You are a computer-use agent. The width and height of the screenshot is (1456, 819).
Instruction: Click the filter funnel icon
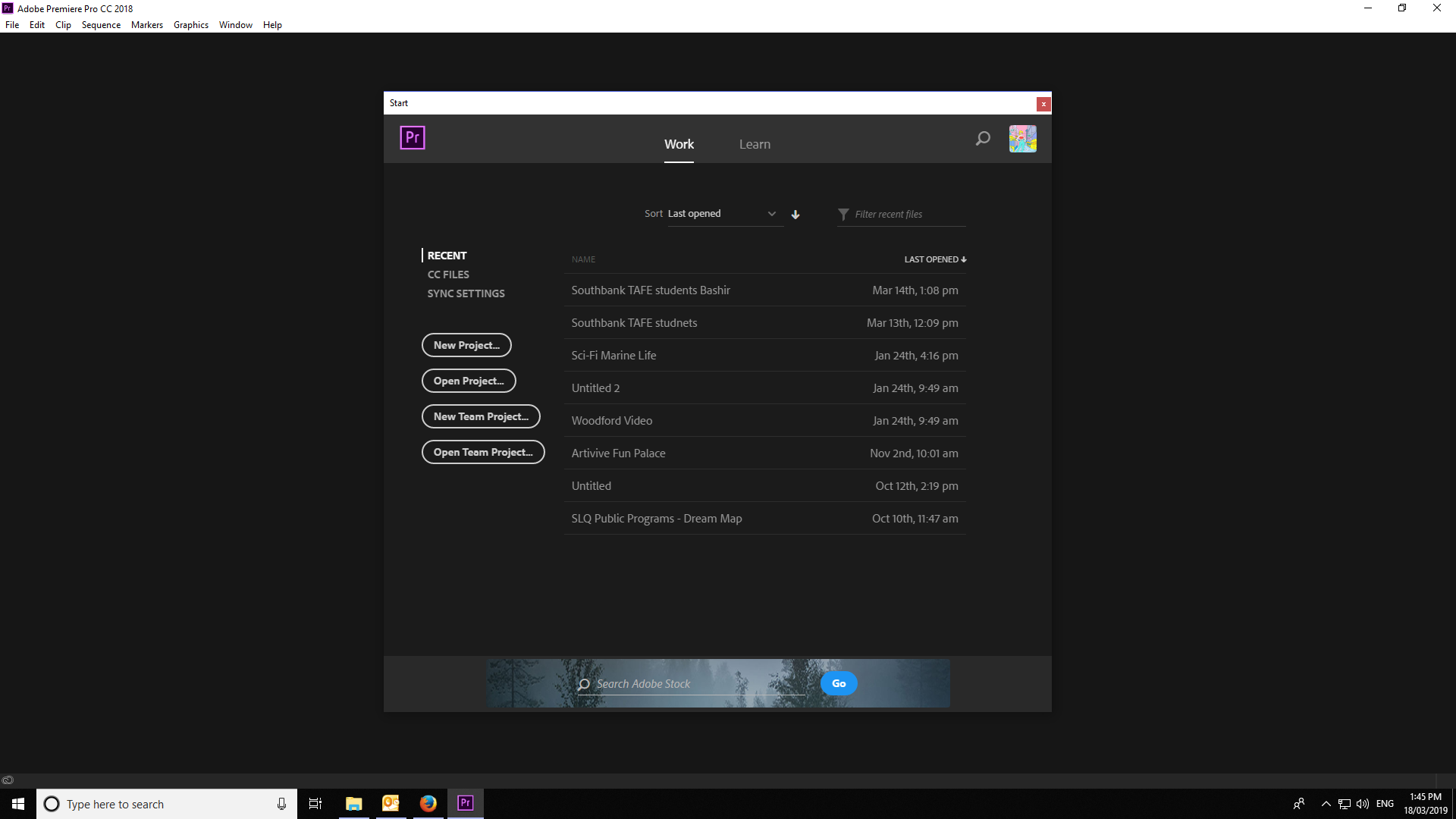[843, 215]
